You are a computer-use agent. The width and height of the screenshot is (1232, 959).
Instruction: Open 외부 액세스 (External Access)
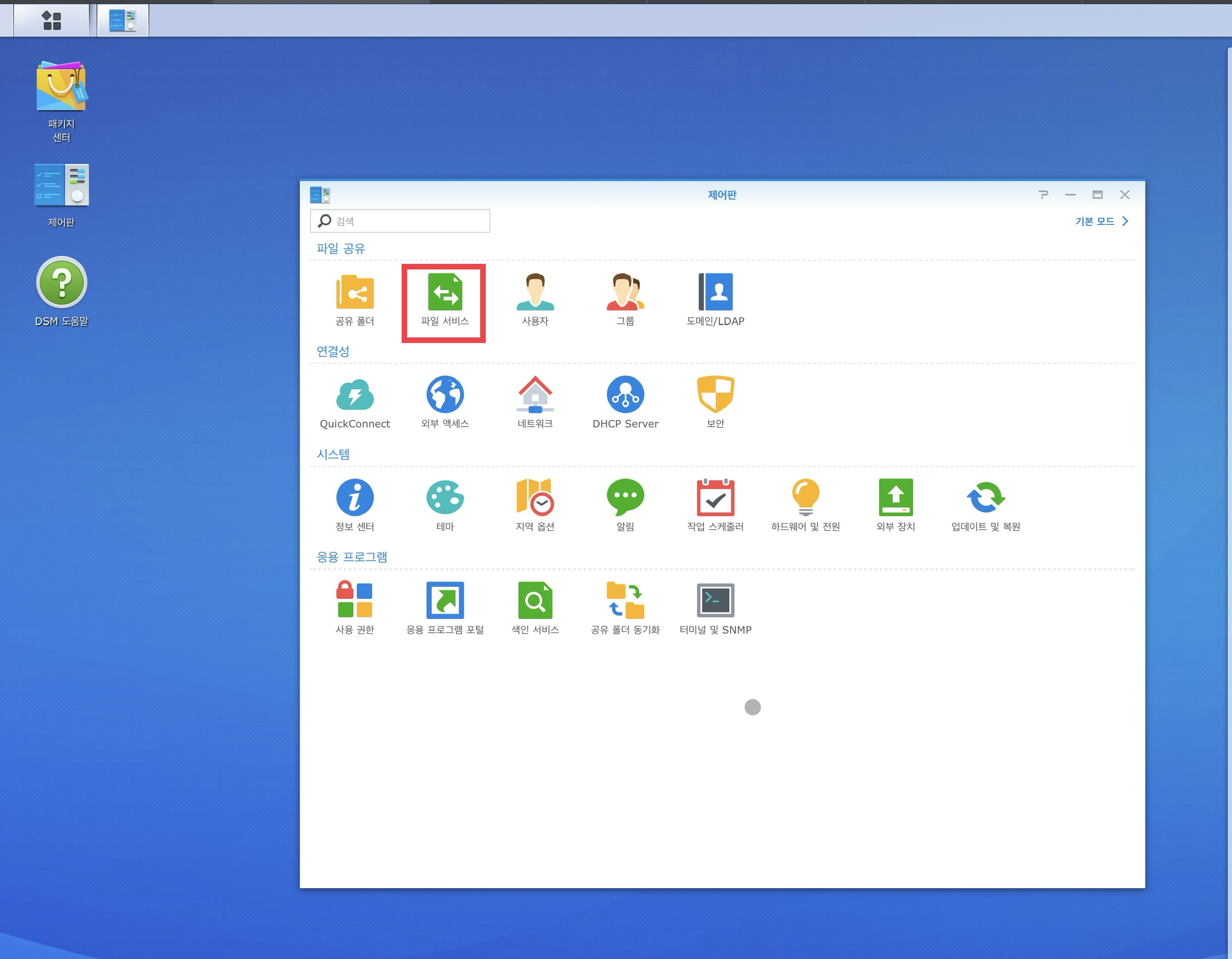[x=444, y=403]
